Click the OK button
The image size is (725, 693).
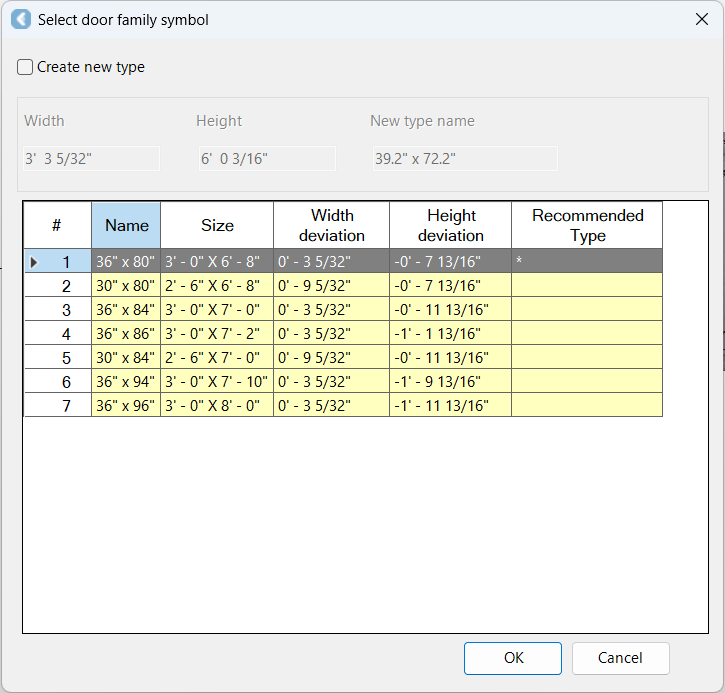[x=512, y=658]
